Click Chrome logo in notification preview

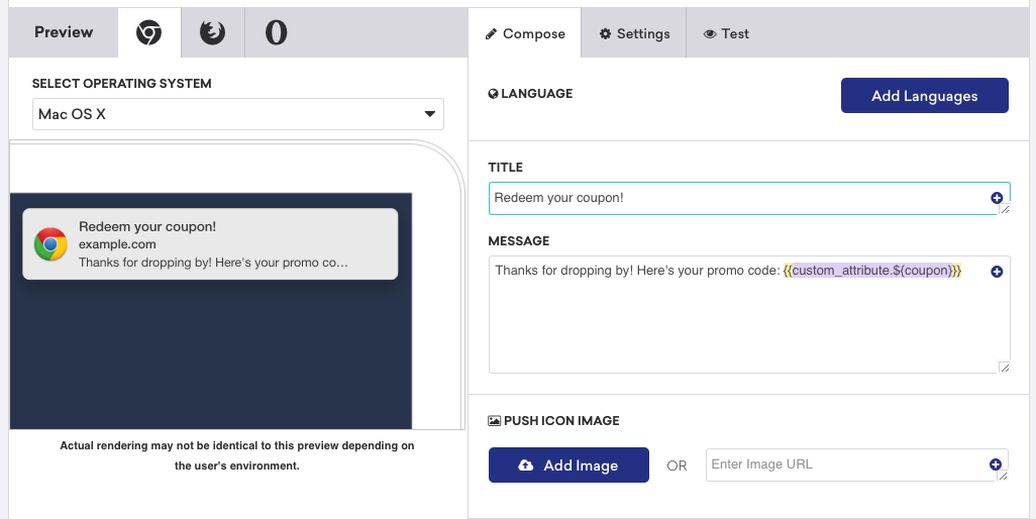[x=51, y=244]
